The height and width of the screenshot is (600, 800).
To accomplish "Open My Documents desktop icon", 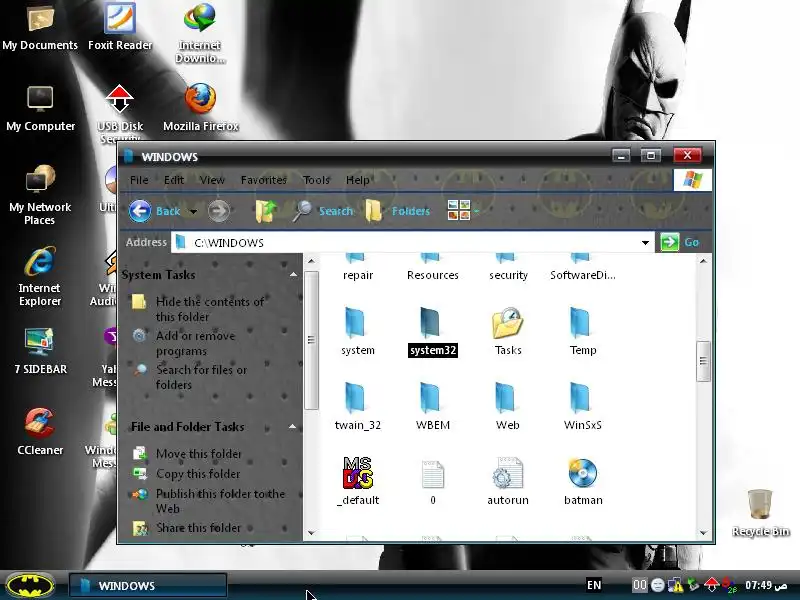I will [x=40, y=28].
